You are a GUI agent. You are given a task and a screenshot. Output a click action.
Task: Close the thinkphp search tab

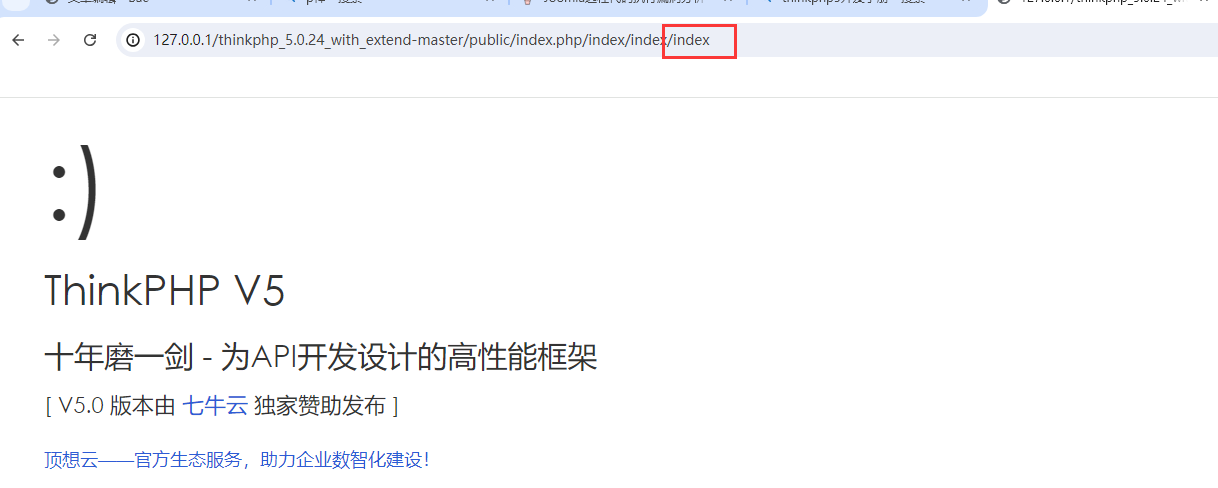tap(966, 3)
